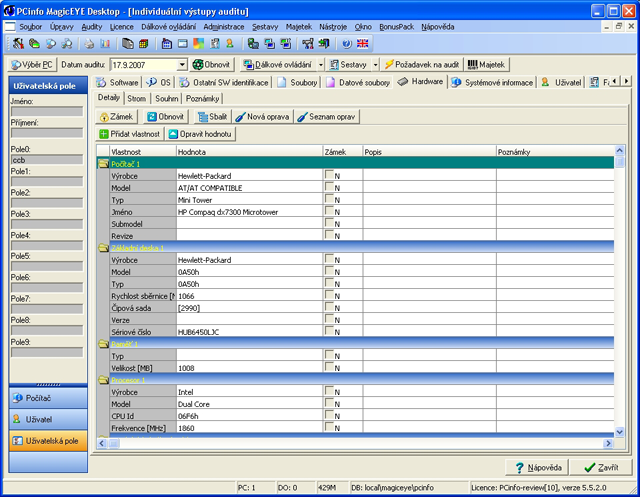Image resolution: width=640 pixels, height=497 pixels.
Task: Open the Soubor menu
Action: click(x=31, y=27)
